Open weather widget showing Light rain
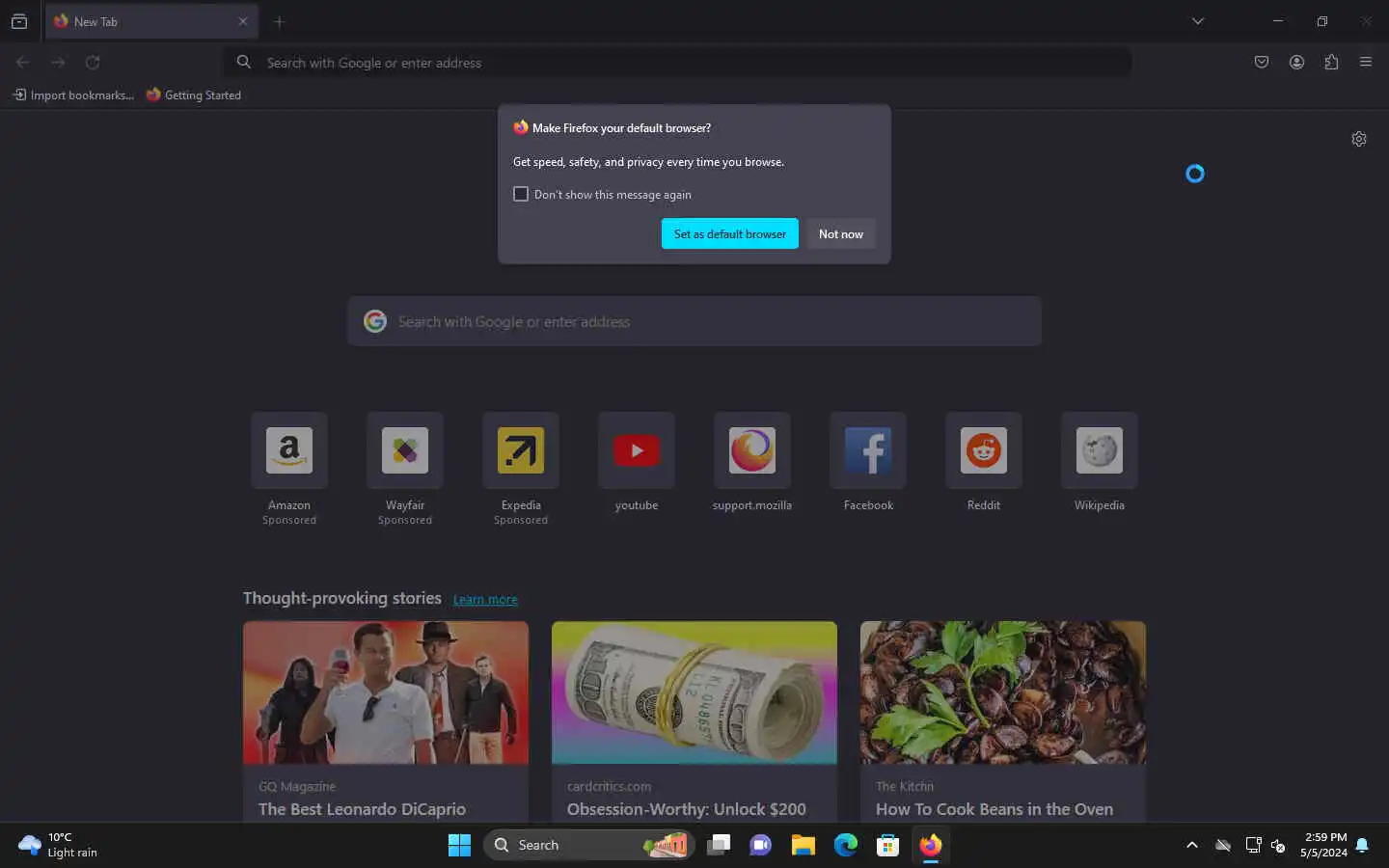This screenshot has height=868, width=1389. 58,845
